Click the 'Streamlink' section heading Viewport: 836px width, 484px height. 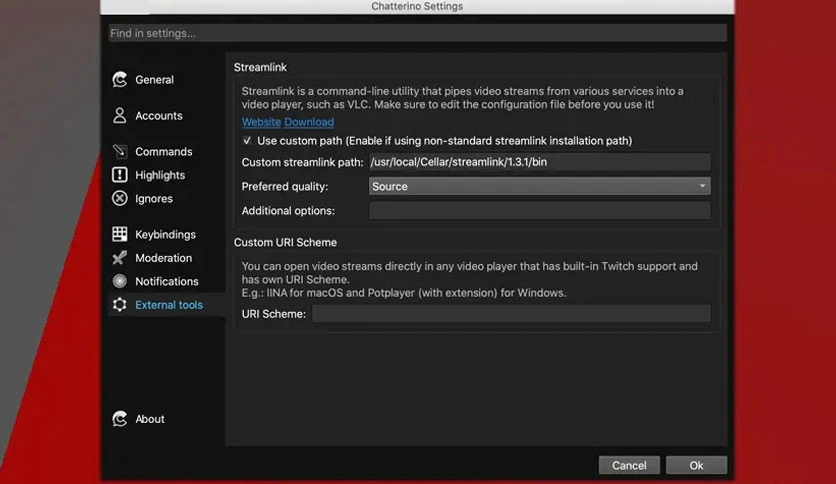click(x=260, y=67)
